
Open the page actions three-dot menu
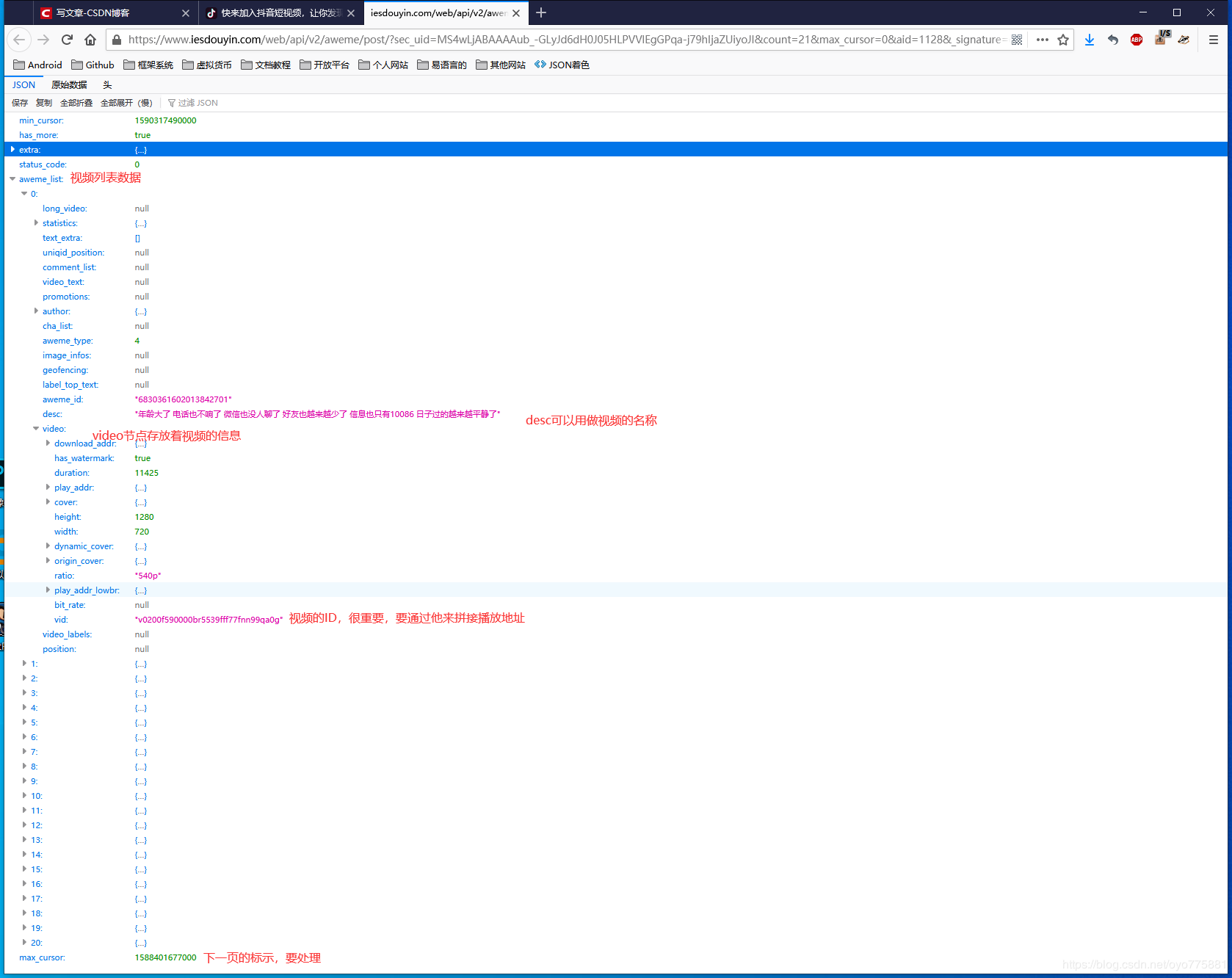pos(1042,40)
